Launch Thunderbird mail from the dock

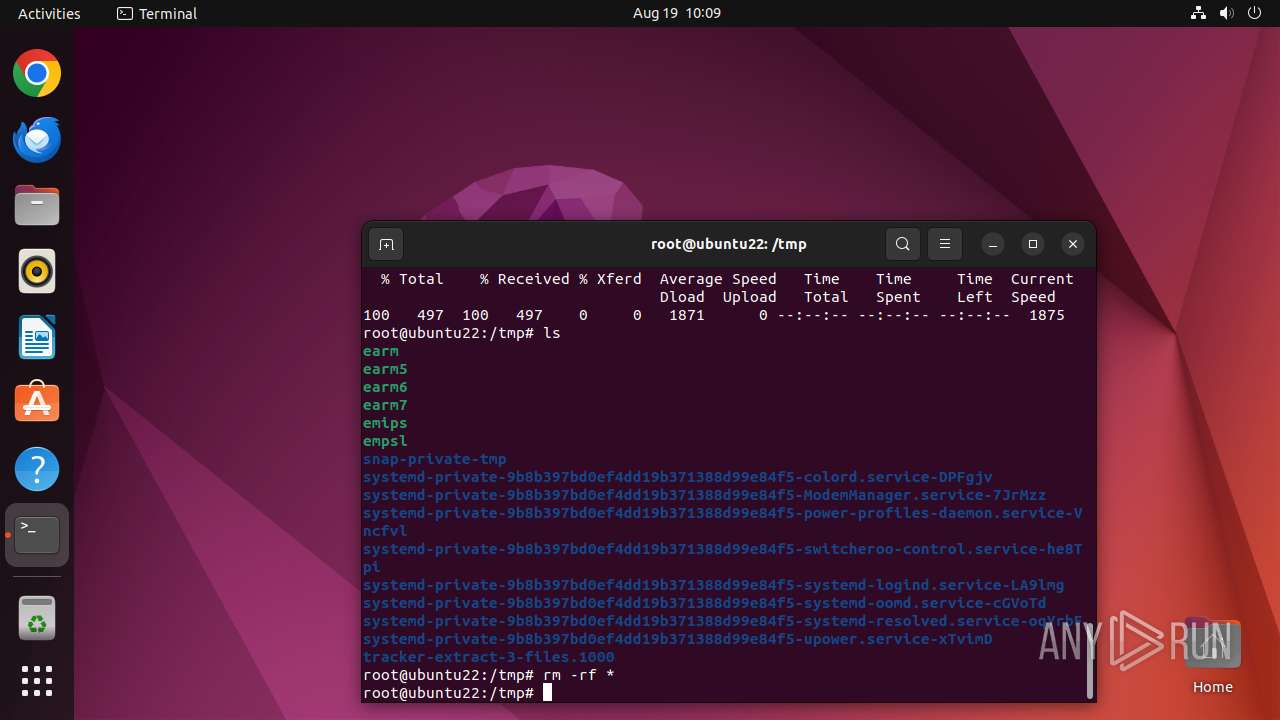[x=37, y=140]
